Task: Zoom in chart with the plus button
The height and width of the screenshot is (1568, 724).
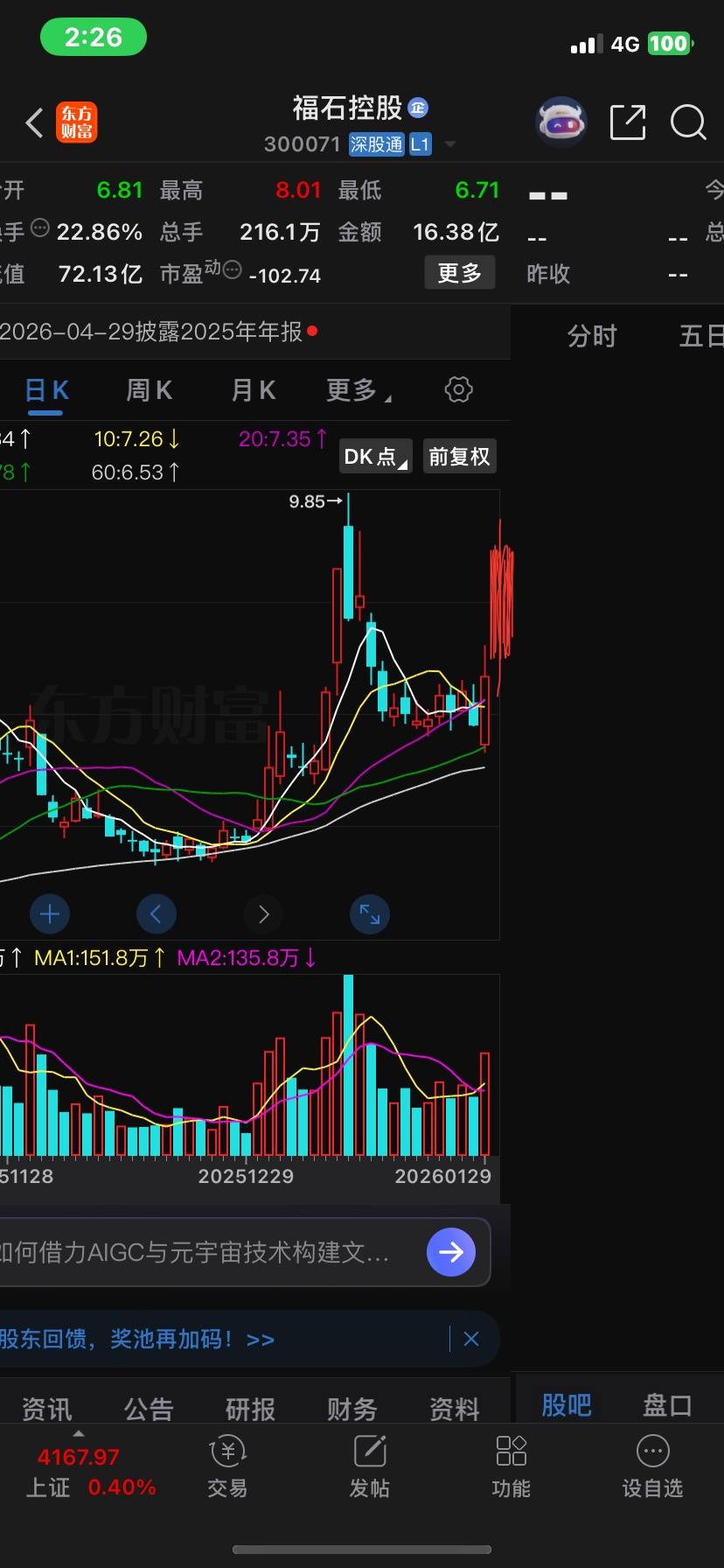Action: 50,914
